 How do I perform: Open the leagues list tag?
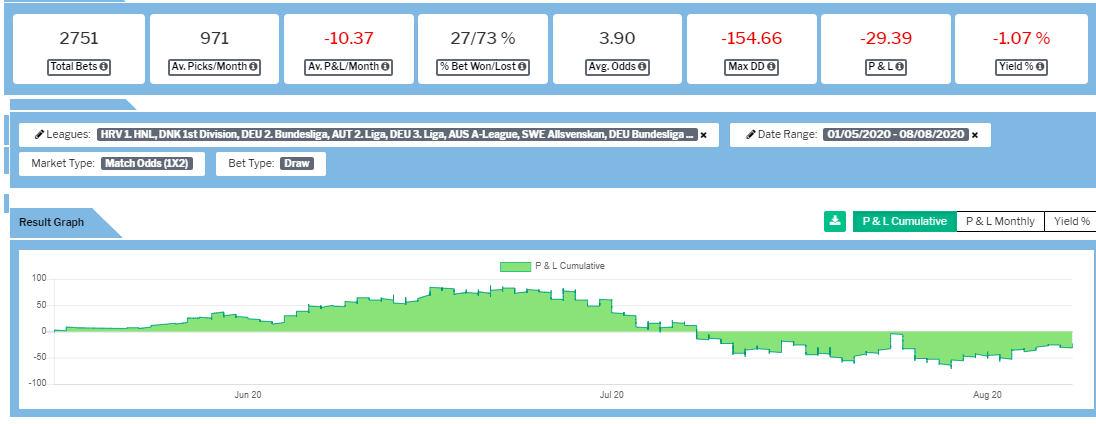397,135
